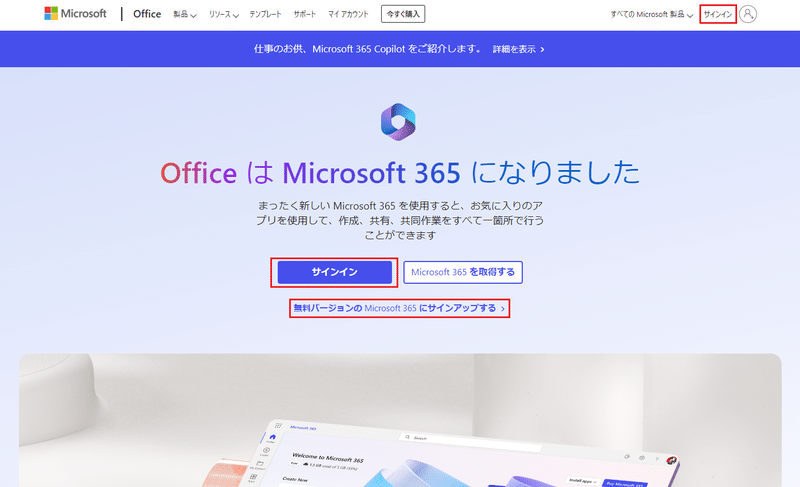Click 詳細を表示 in the Copilot banner
The width and height of the screenshot is (800, 487).
pos(518,49)
